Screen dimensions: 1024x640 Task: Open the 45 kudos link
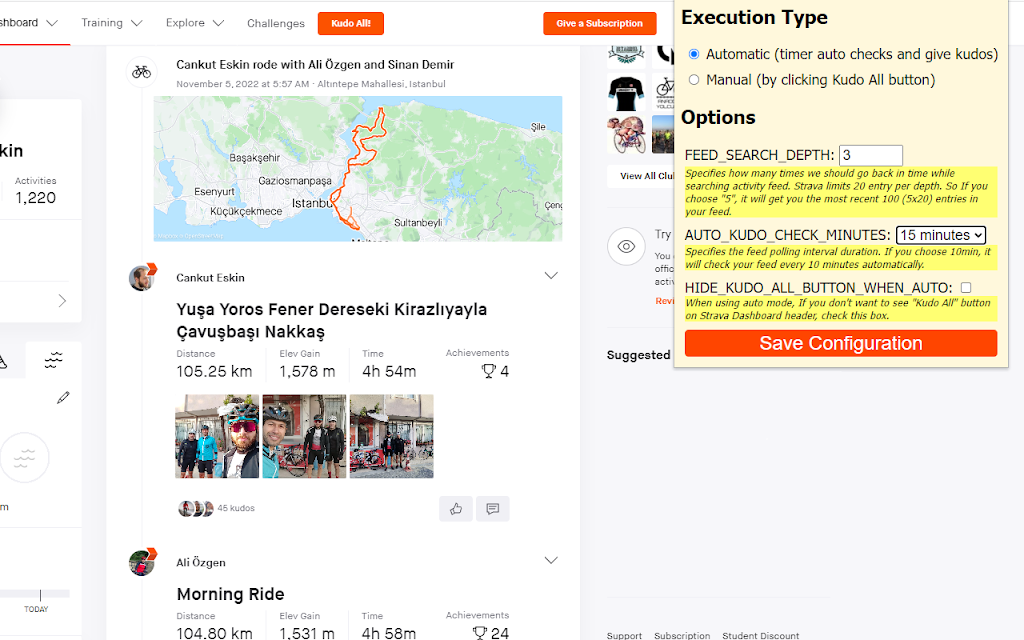pyautogui.click(x=236, y=508)
